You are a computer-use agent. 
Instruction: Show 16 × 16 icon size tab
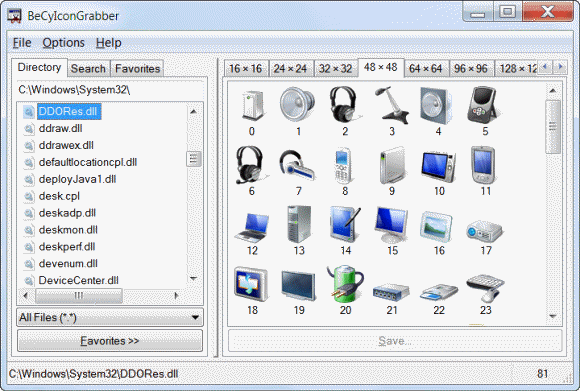[x=246, y=68]
